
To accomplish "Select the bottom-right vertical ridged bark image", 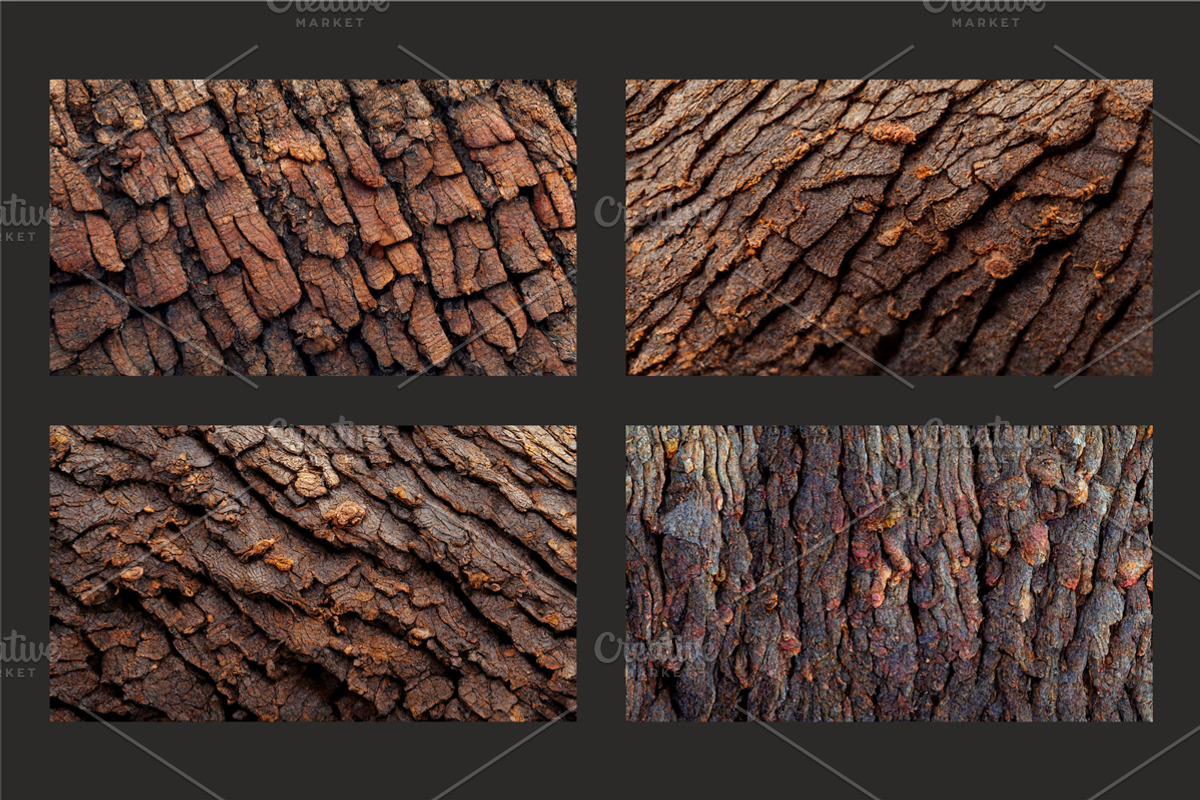I will [x=889, y=573].
